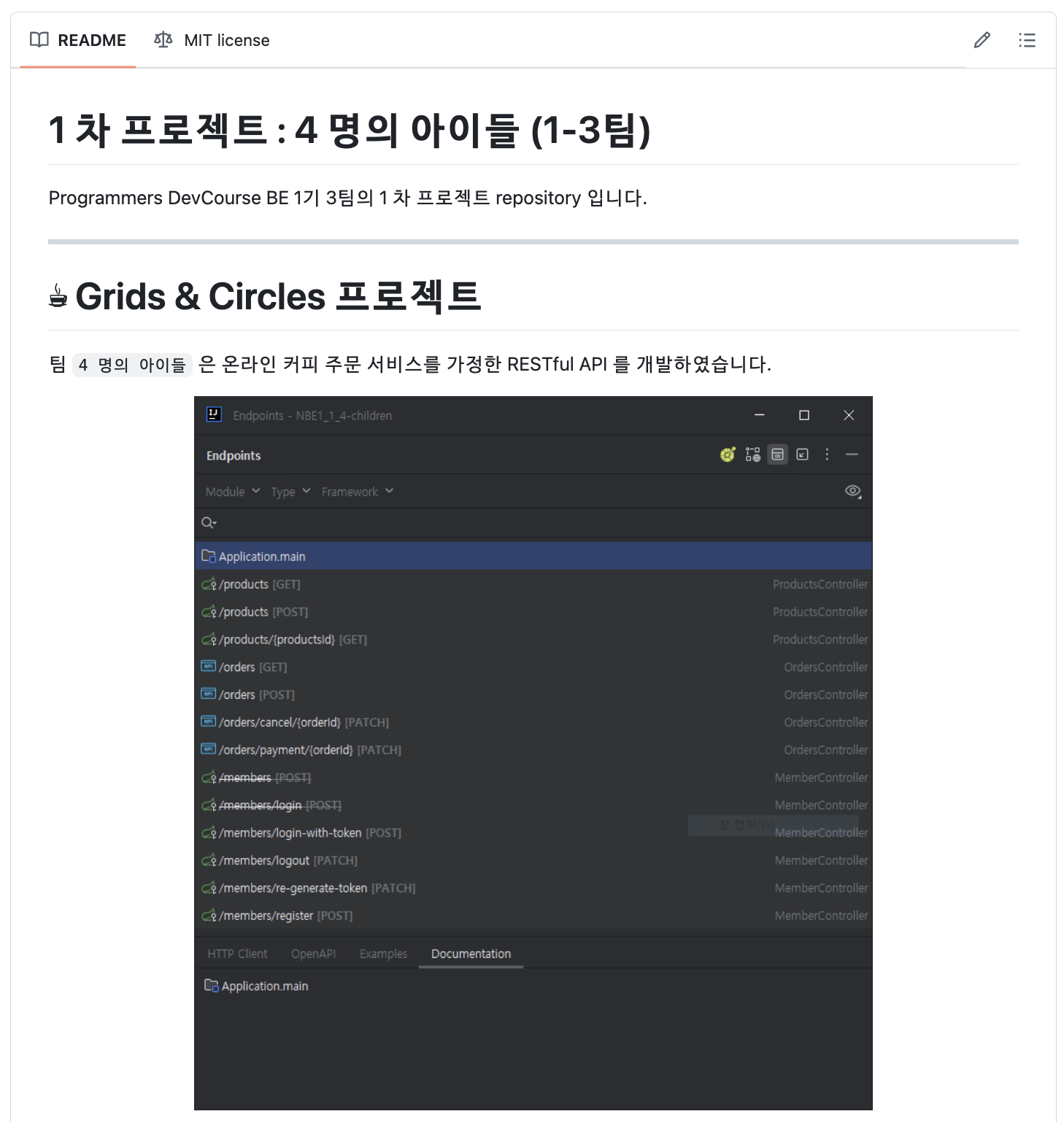The width and height of the screenshot is (1064, 1122).
Task: Select the /orders/cancel/{orderId} endpoint
Action: tap(533, 722)
